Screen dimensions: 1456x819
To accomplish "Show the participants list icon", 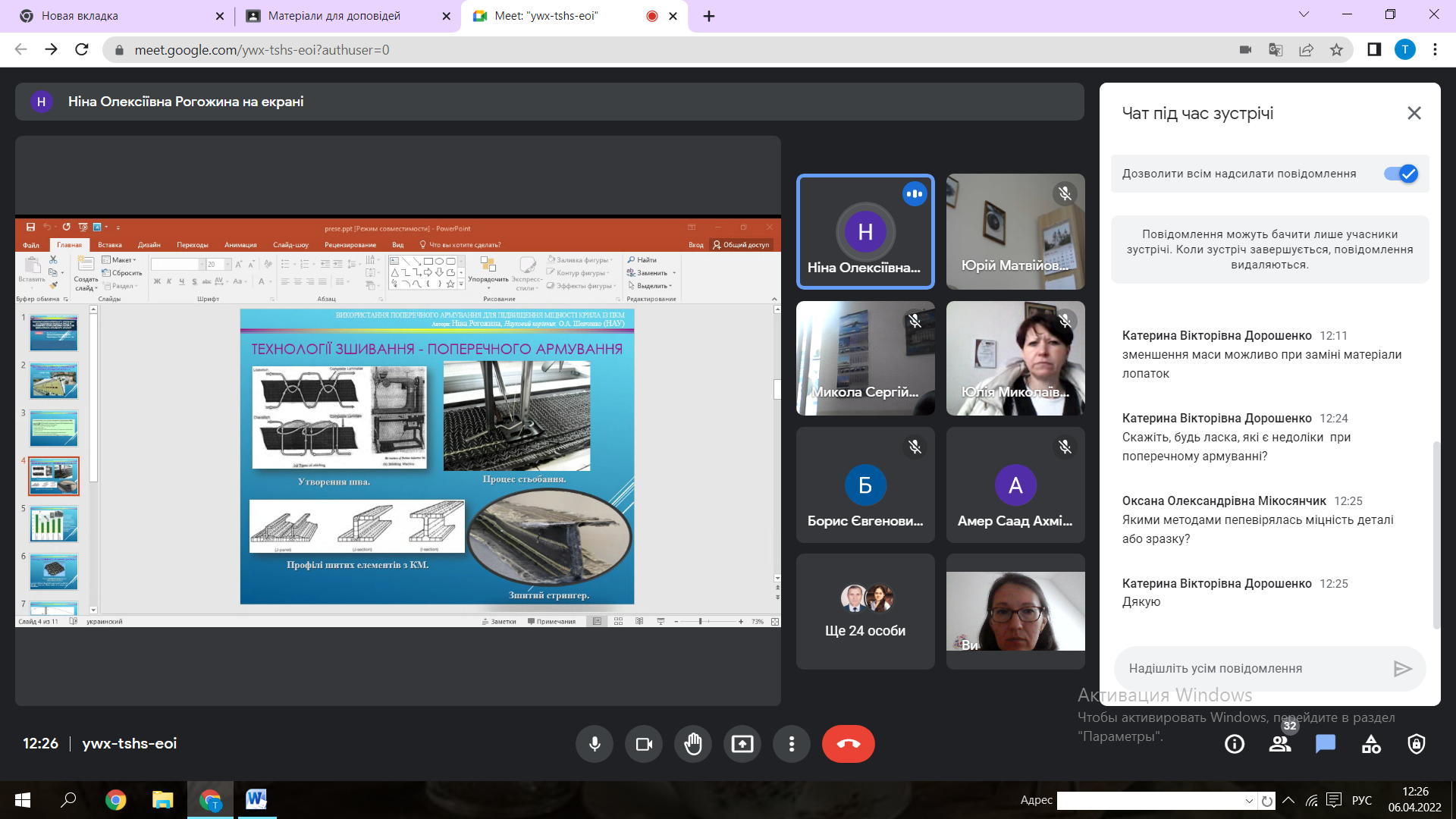I will [1280, 744].
